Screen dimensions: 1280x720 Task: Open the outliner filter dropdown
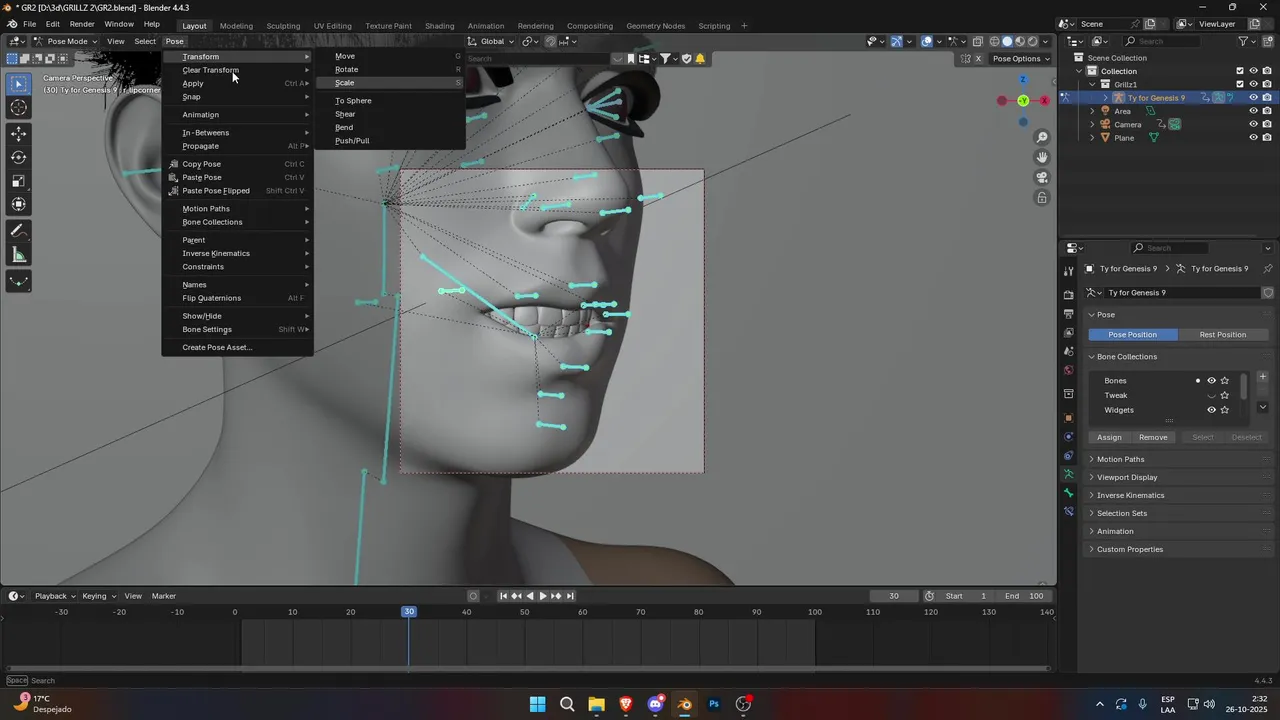coord(1247,41)
